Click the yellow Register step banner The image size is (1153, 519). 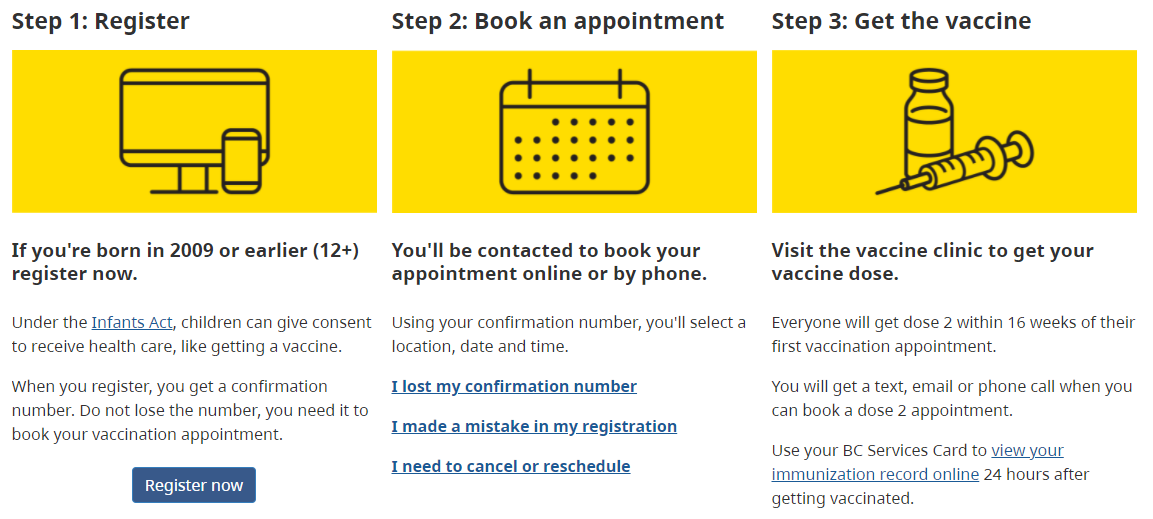[194, 132]
